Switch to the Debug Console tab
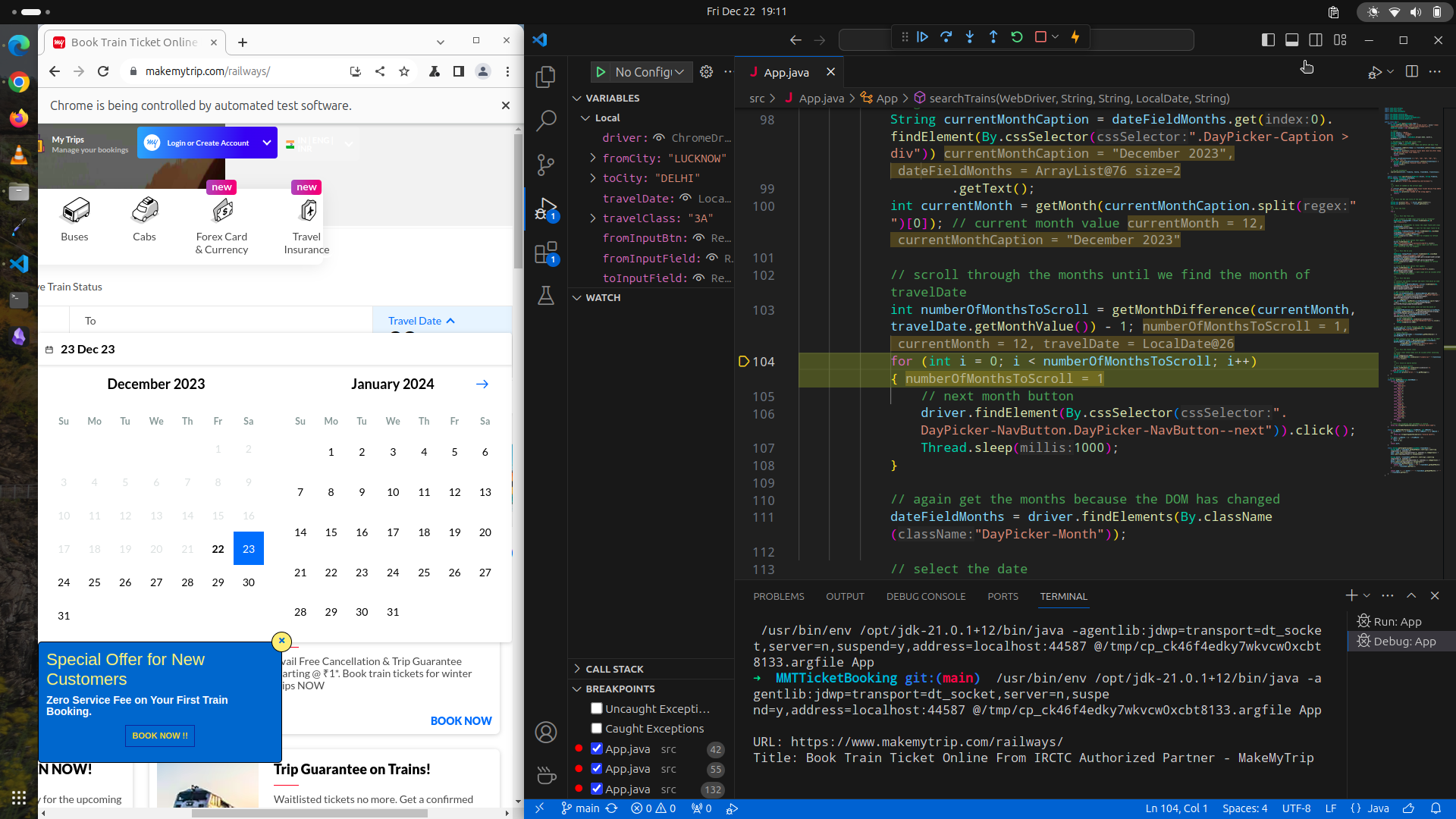Viewport: 1456px width, 819px height. coord(925,596)
